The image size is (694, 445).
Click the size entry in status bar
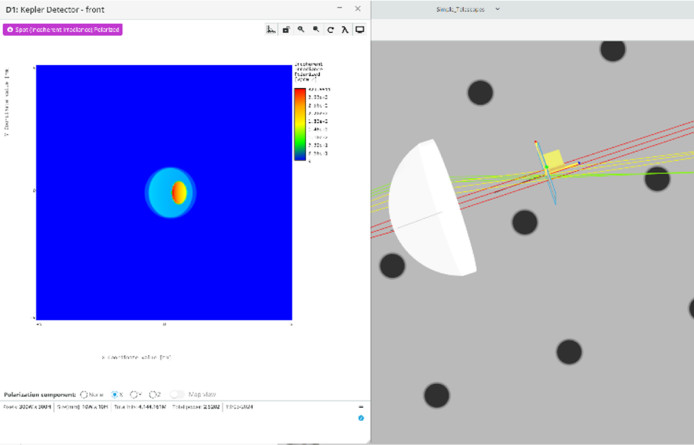pos(83,407)
